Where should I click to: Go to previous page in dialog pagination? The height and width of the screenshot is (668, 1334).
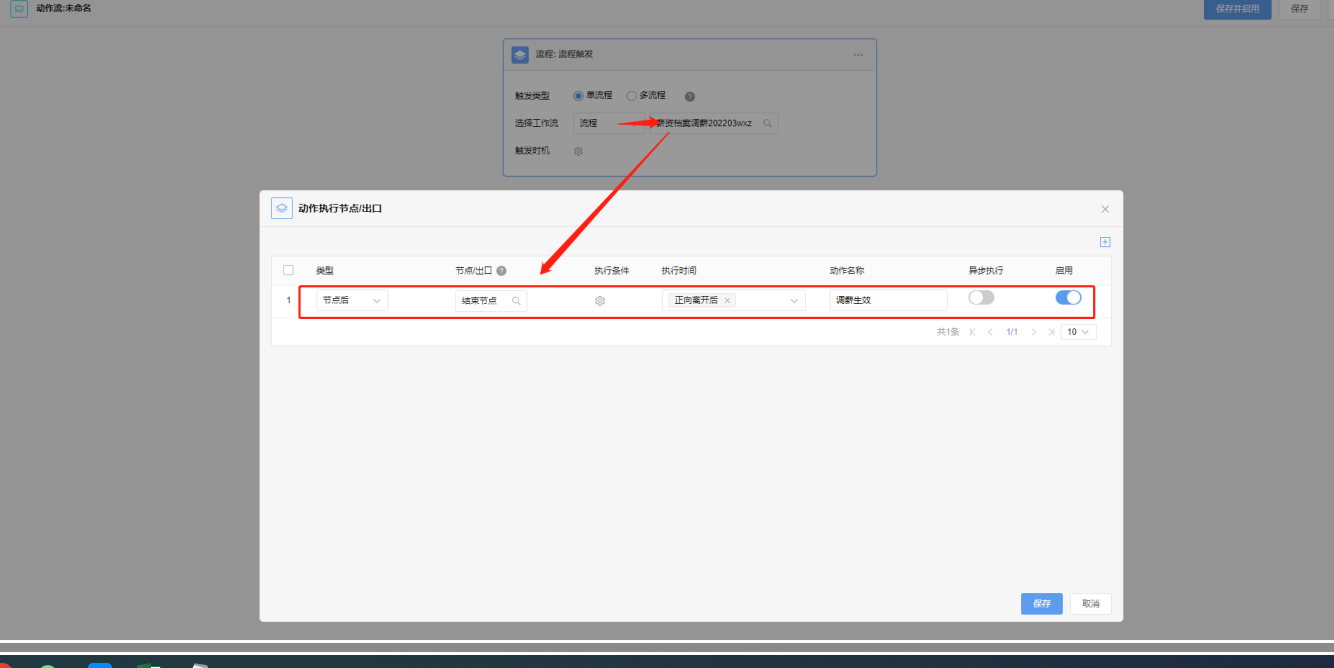[990, 332]
